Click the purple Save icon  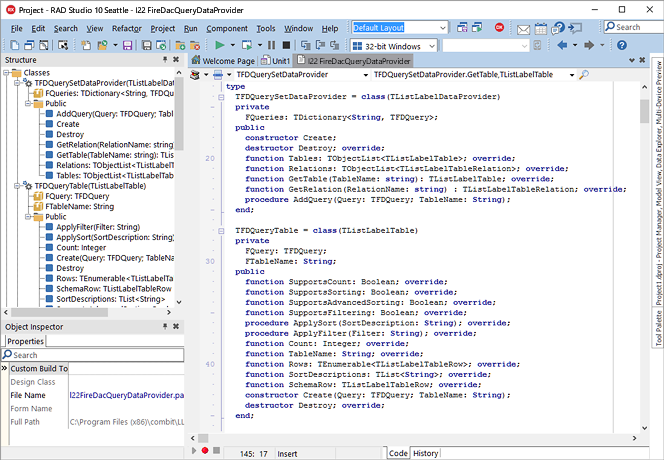point(127,45)
